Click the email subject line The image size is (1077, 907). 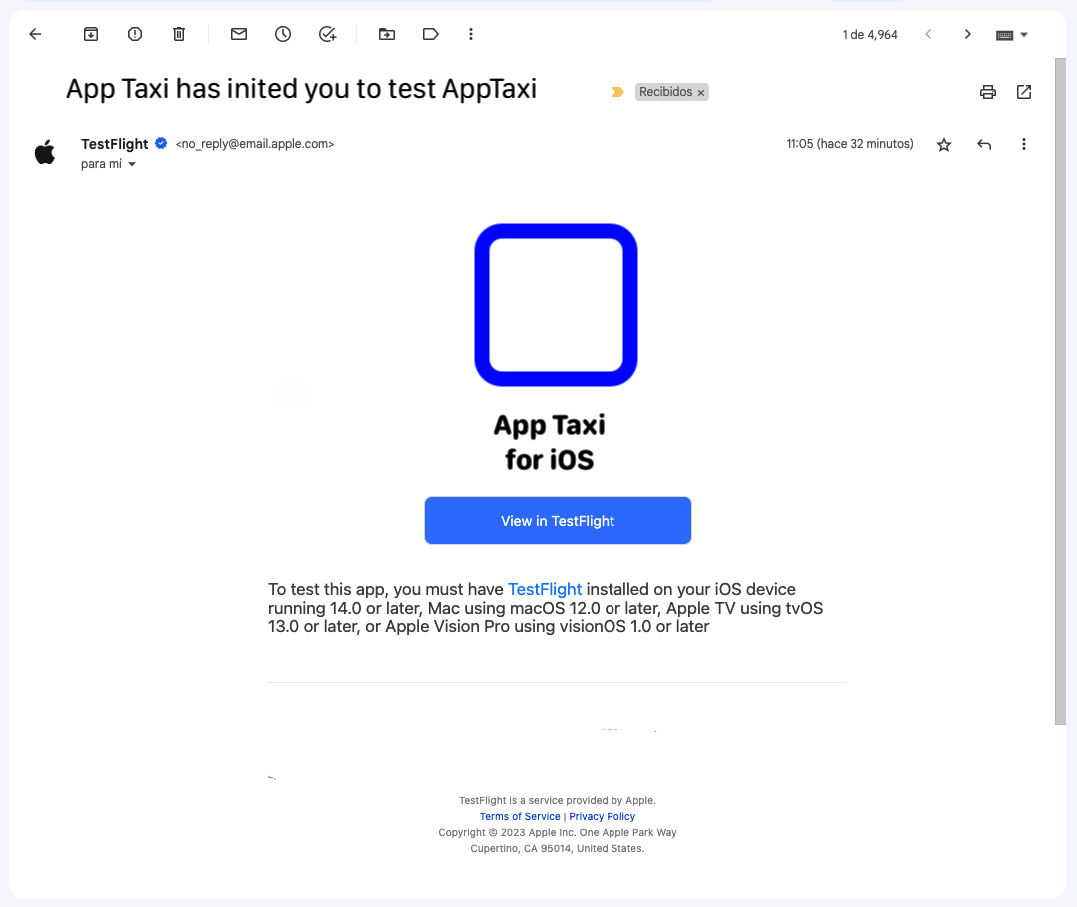pos(302,89)
